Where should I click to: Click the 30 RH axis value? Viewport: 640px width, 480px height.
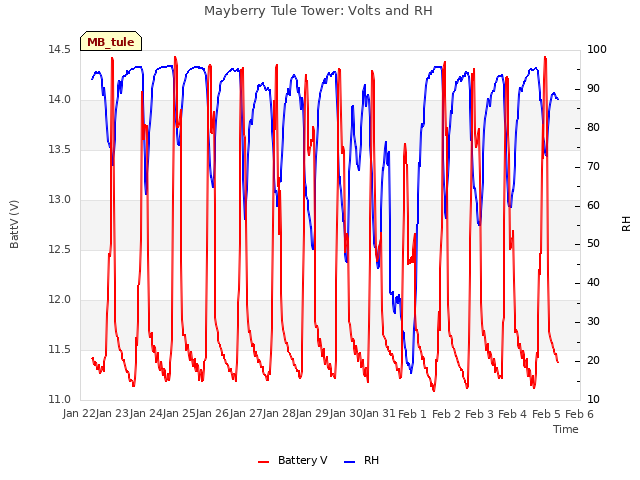[593, 322]
